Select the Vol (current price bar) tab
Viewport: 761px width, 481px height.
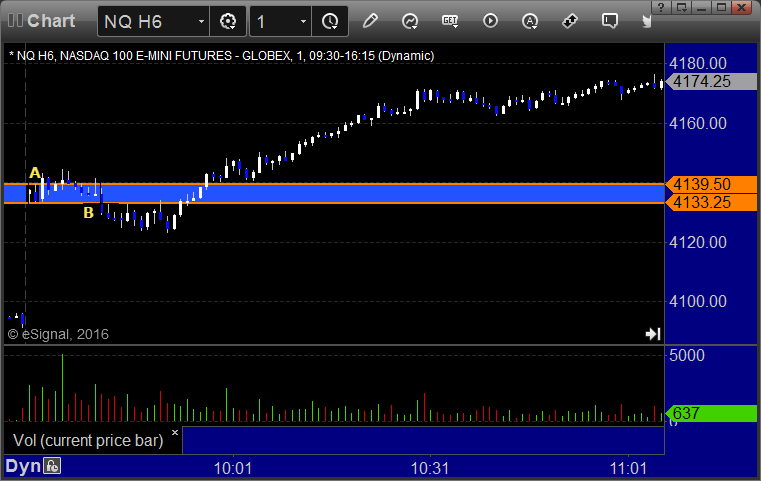88,440
